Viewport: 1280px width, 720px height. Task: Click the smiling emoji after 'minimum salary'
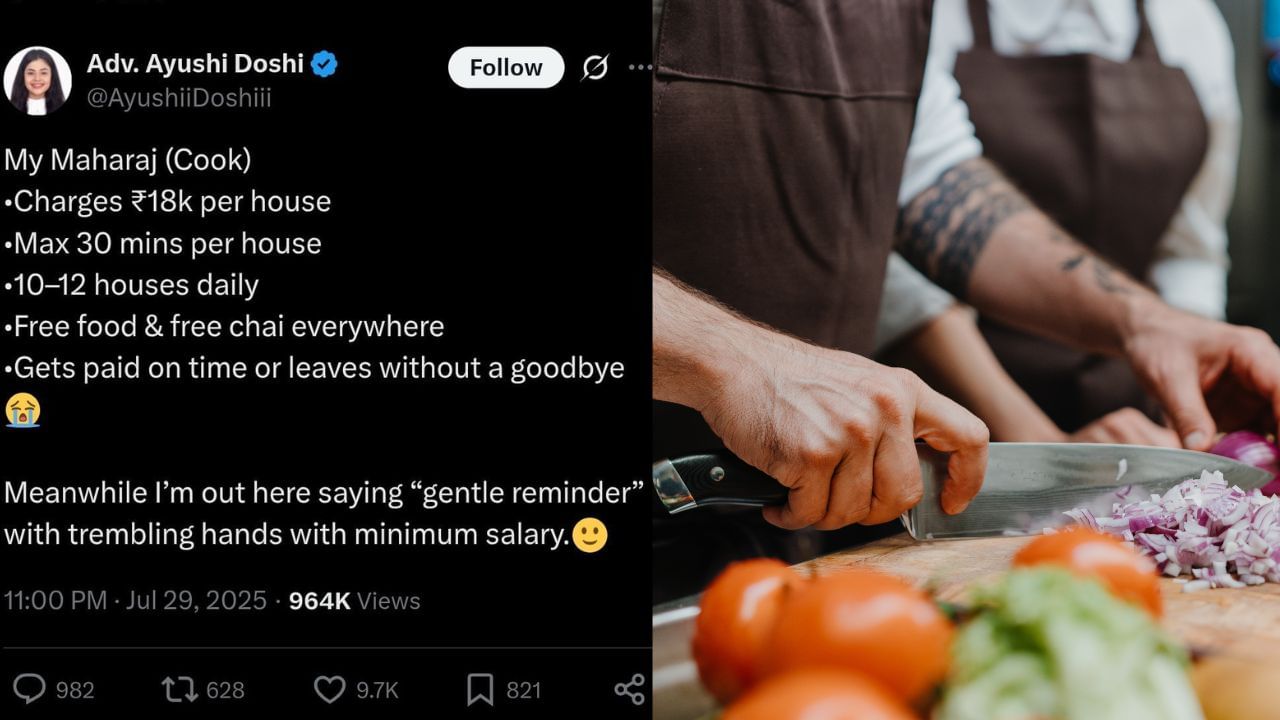(590, 535)
